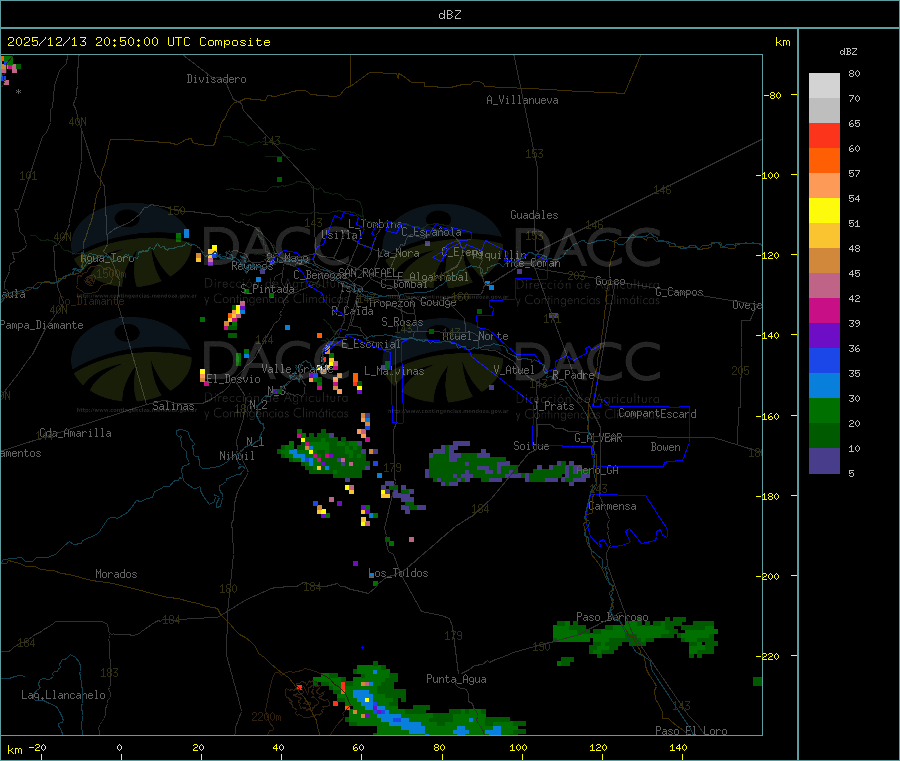Click the light gray 70–80 dBZ legend swatch
The height and width of the screenshot is (761, 900).
coord(824,86)
